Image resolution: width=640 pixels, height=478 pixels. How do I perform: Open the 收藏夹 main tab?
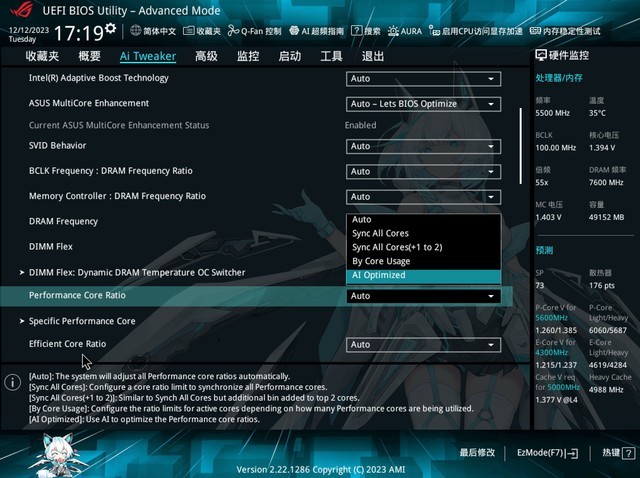point(42,56)
